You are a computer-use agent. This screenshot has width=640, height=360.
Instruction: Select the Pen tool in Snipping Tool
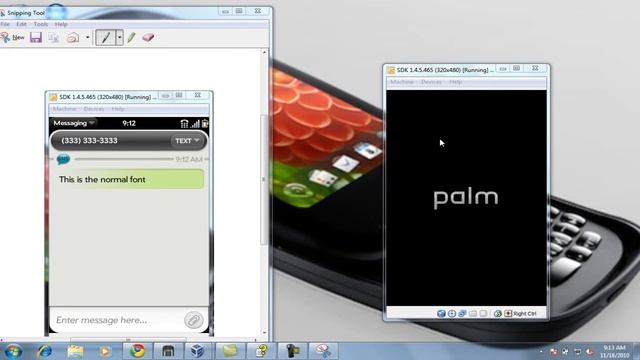[106, 38]
